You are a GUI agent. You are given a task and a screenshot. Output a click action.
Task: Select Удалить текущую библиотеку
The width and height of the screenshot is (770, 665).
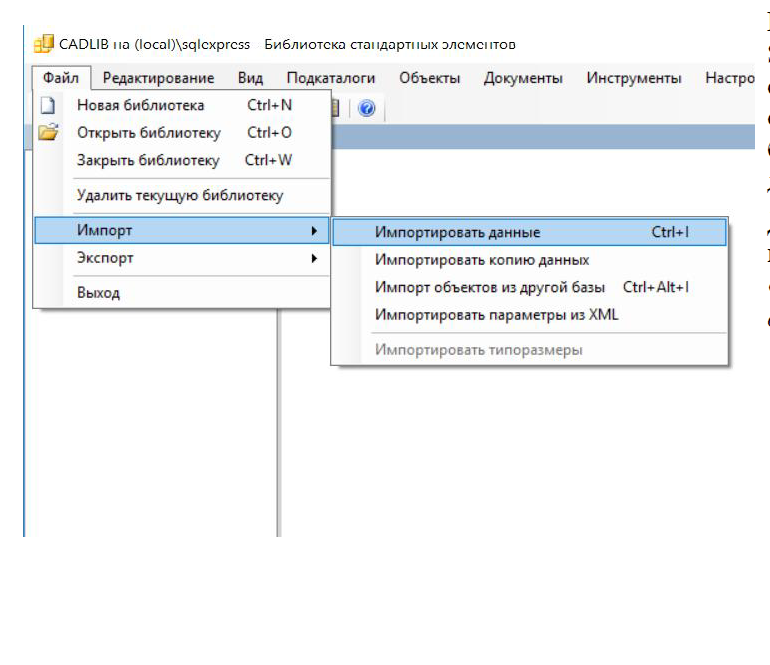[x=182, y=195]
